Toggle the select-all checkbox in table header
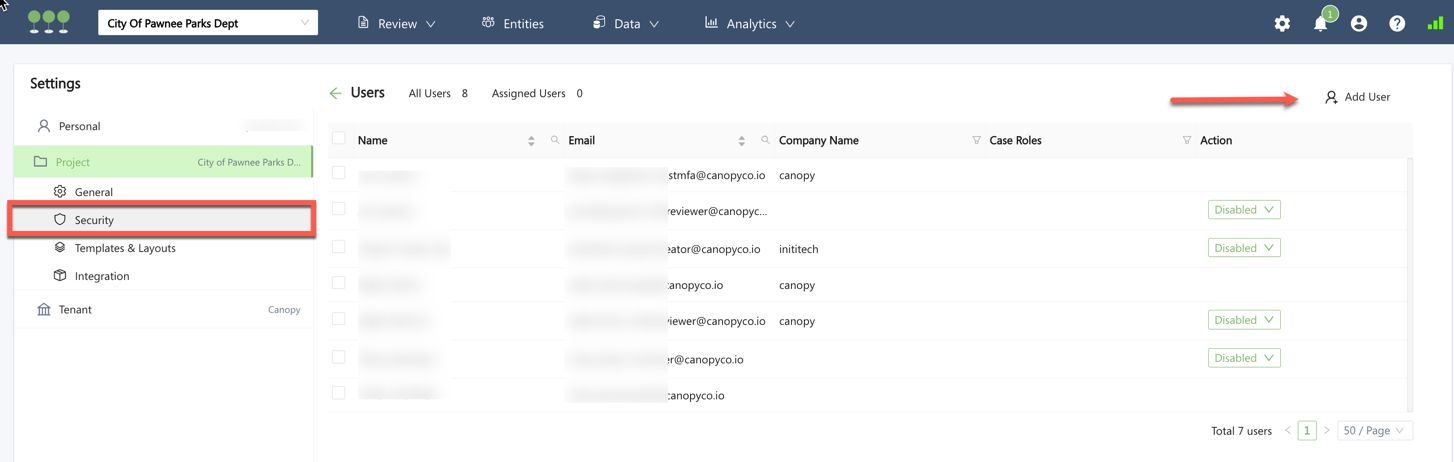Screen dimensions: 1454x462 click(339, 139)
